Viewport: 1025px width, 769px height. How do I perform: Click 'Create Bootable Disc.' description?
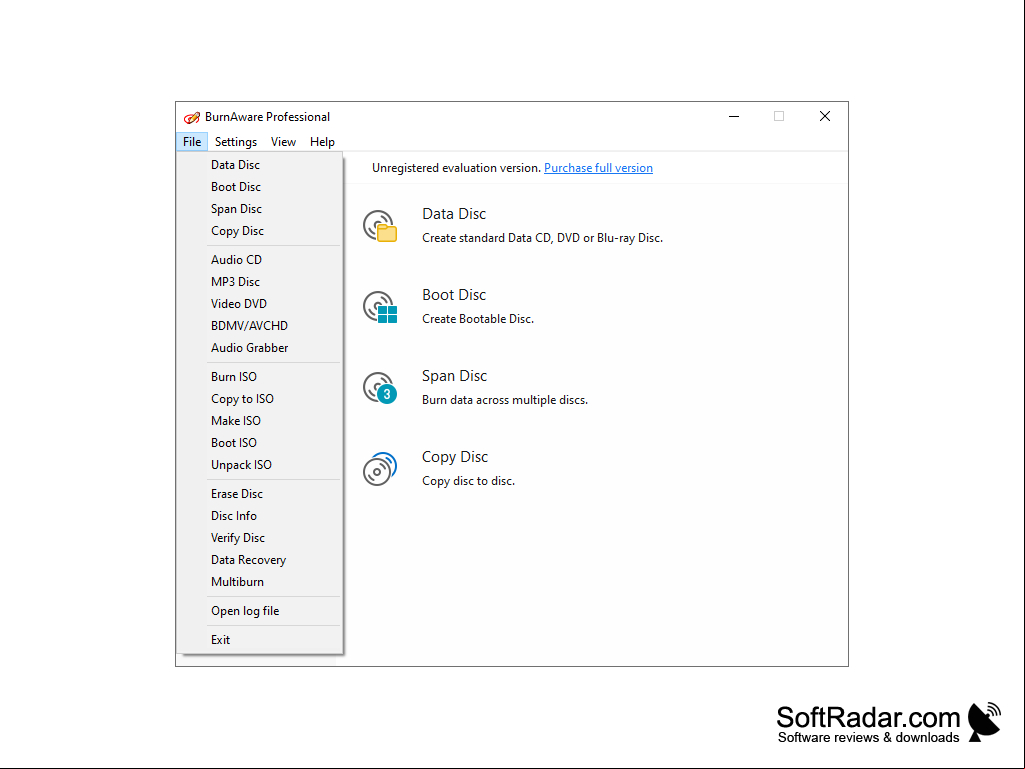click(478, 319)
